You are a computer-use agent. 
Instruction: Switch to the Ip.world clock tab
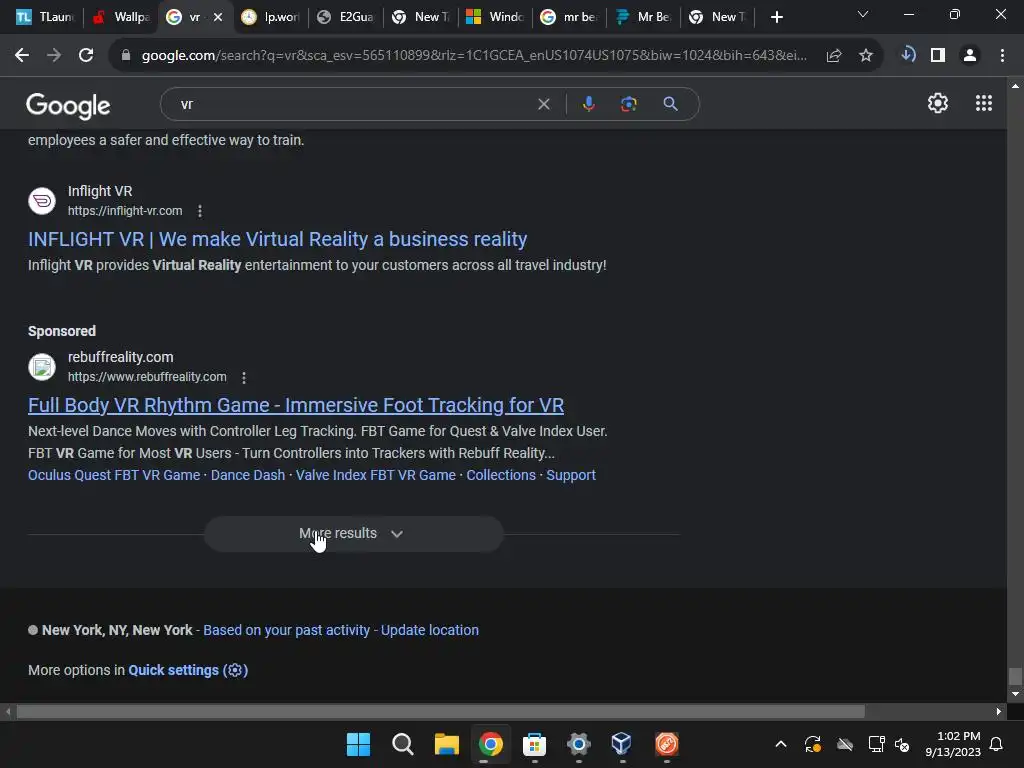270,17
